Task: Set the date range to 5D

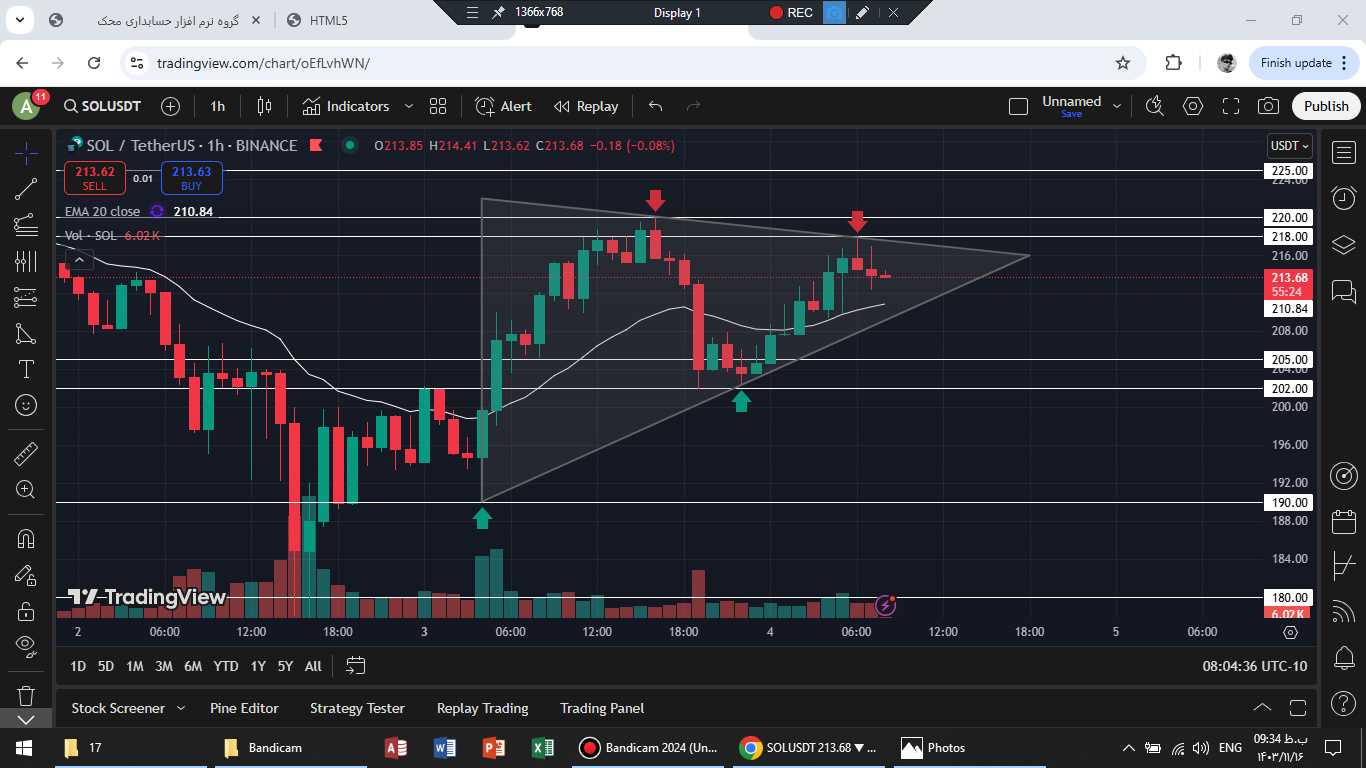Action: [106, 666]
